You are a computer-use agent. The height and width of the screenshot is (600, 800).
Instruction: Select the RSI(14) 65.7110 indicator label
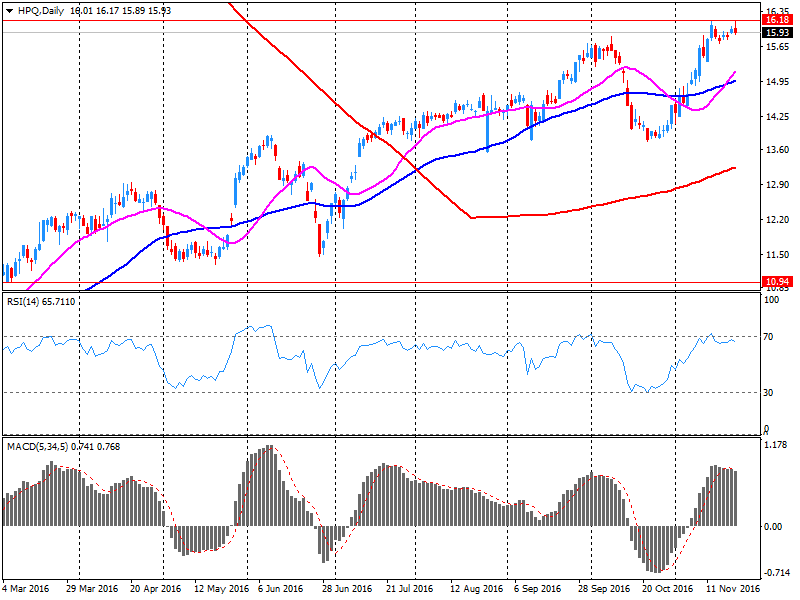pos(41,302)
